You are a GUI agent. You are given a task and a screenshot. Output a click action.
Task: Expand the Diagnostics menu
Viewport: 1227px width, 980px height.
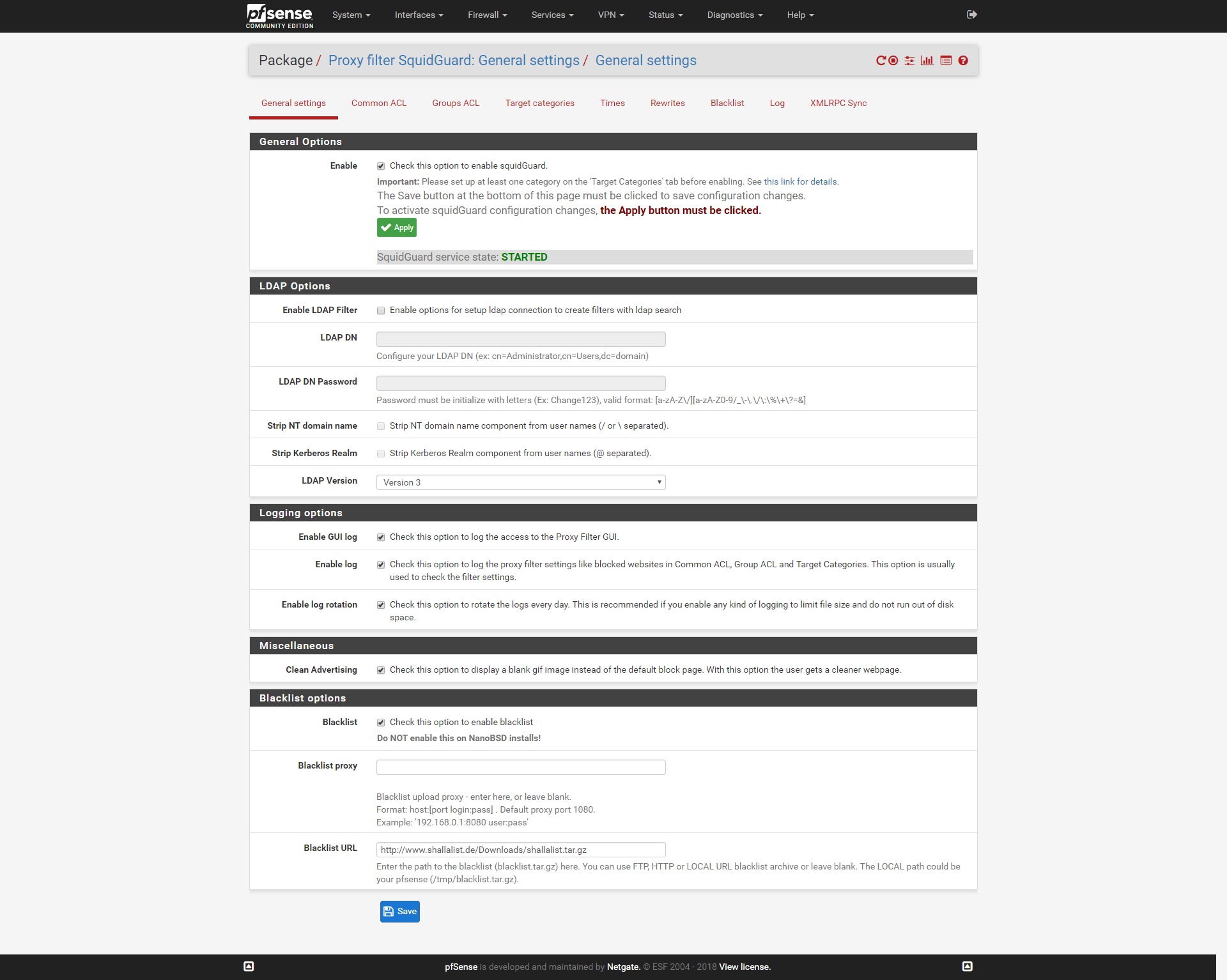(x=734, y=15)
